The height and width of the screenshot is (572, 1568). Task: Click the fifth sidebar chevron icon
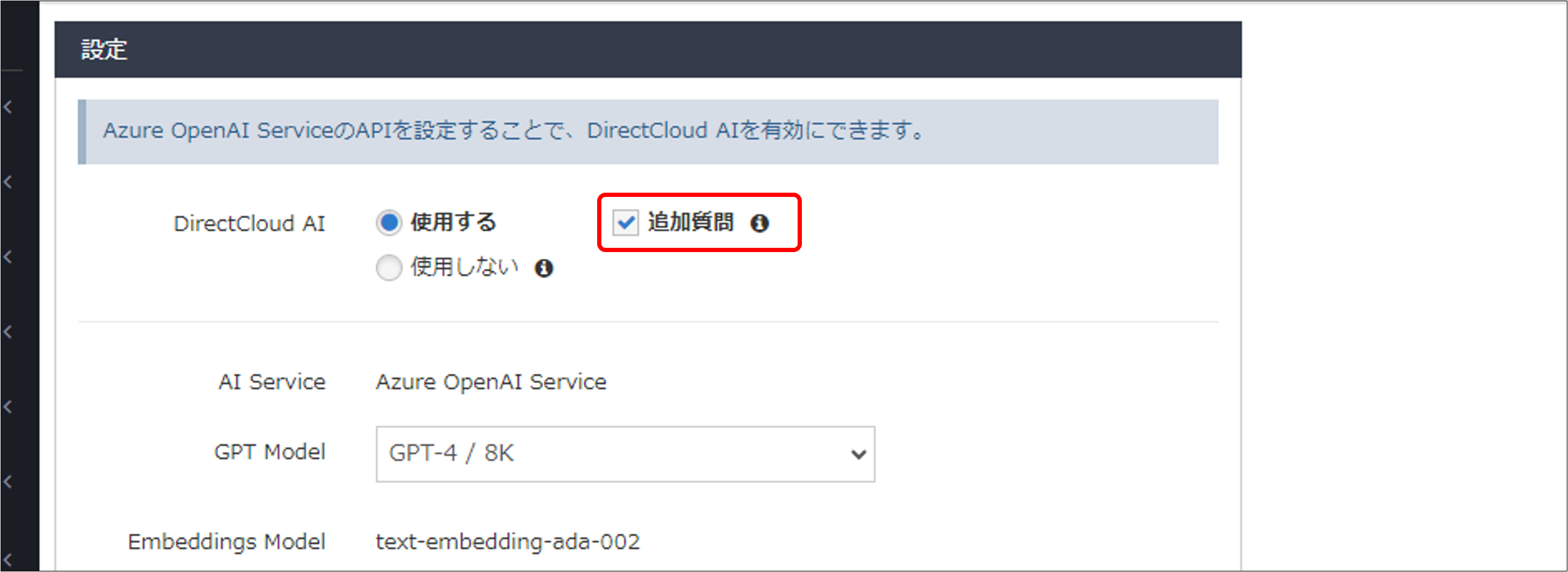pos(8,408)
